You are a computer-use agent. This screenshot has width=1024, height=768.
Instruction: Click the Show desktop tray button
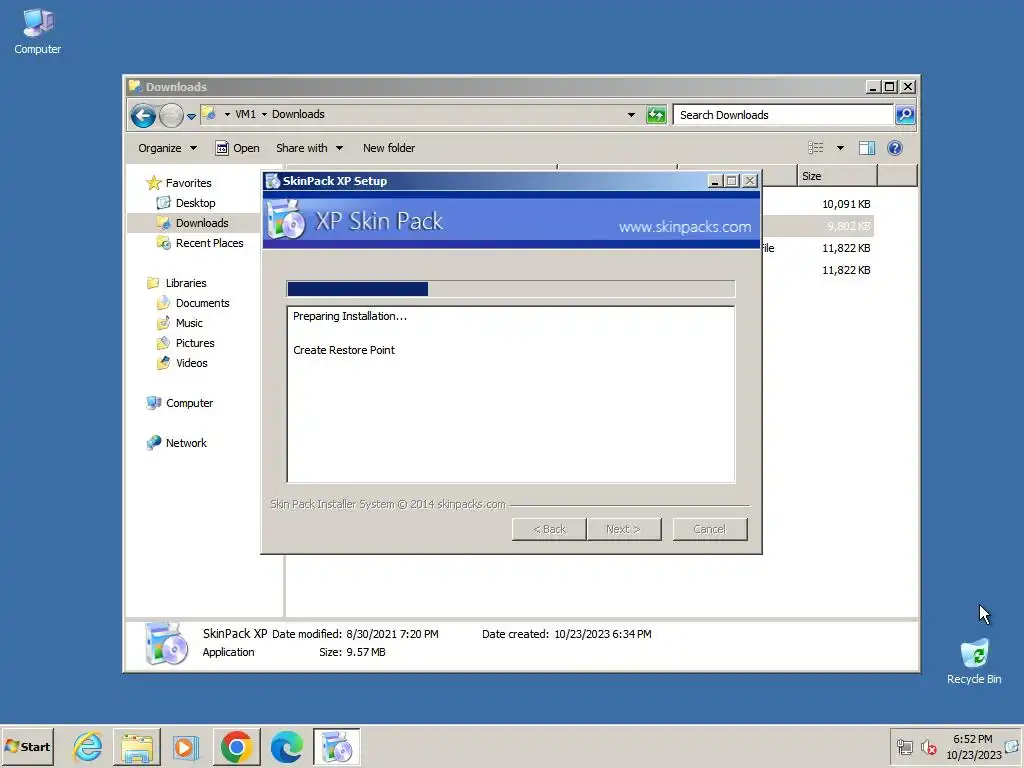[x=1014, y=746]
